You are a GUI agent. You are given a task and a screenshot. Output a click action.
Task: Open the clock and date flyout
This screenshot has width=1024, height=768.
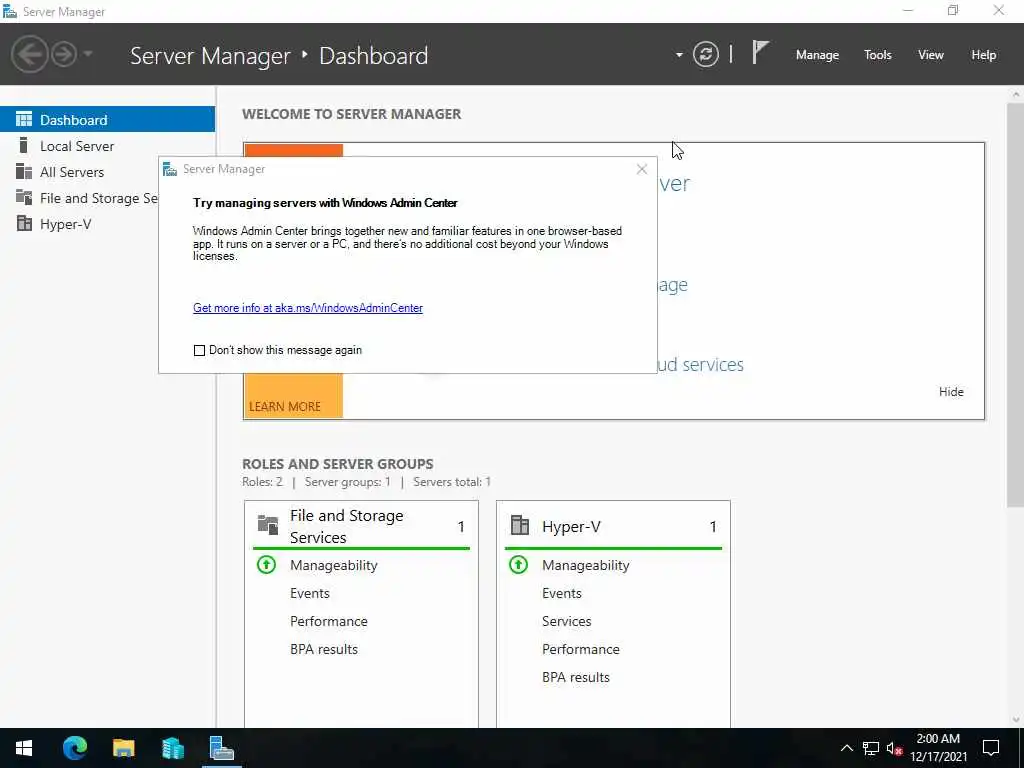point(938,748)
